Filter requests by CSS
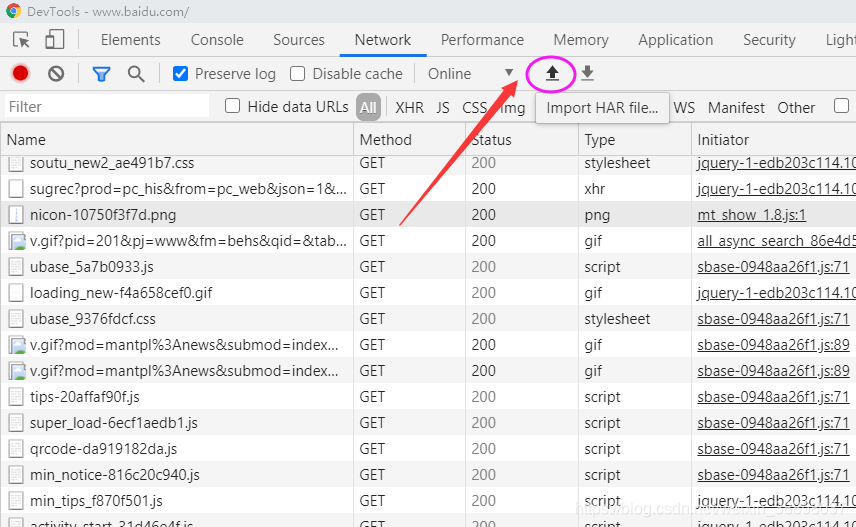 coord(474,108)
